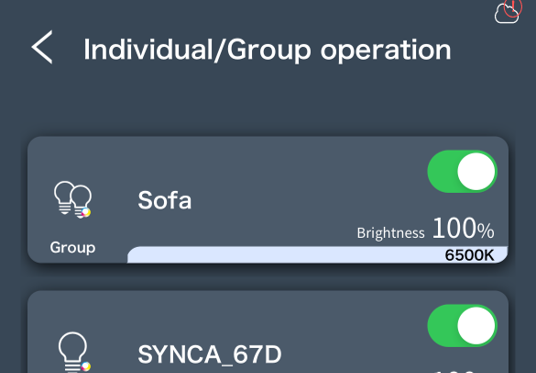Tap the 6500K color temperature label
Viewport: 536px width, 373px height.
click(x=469, y=255)
